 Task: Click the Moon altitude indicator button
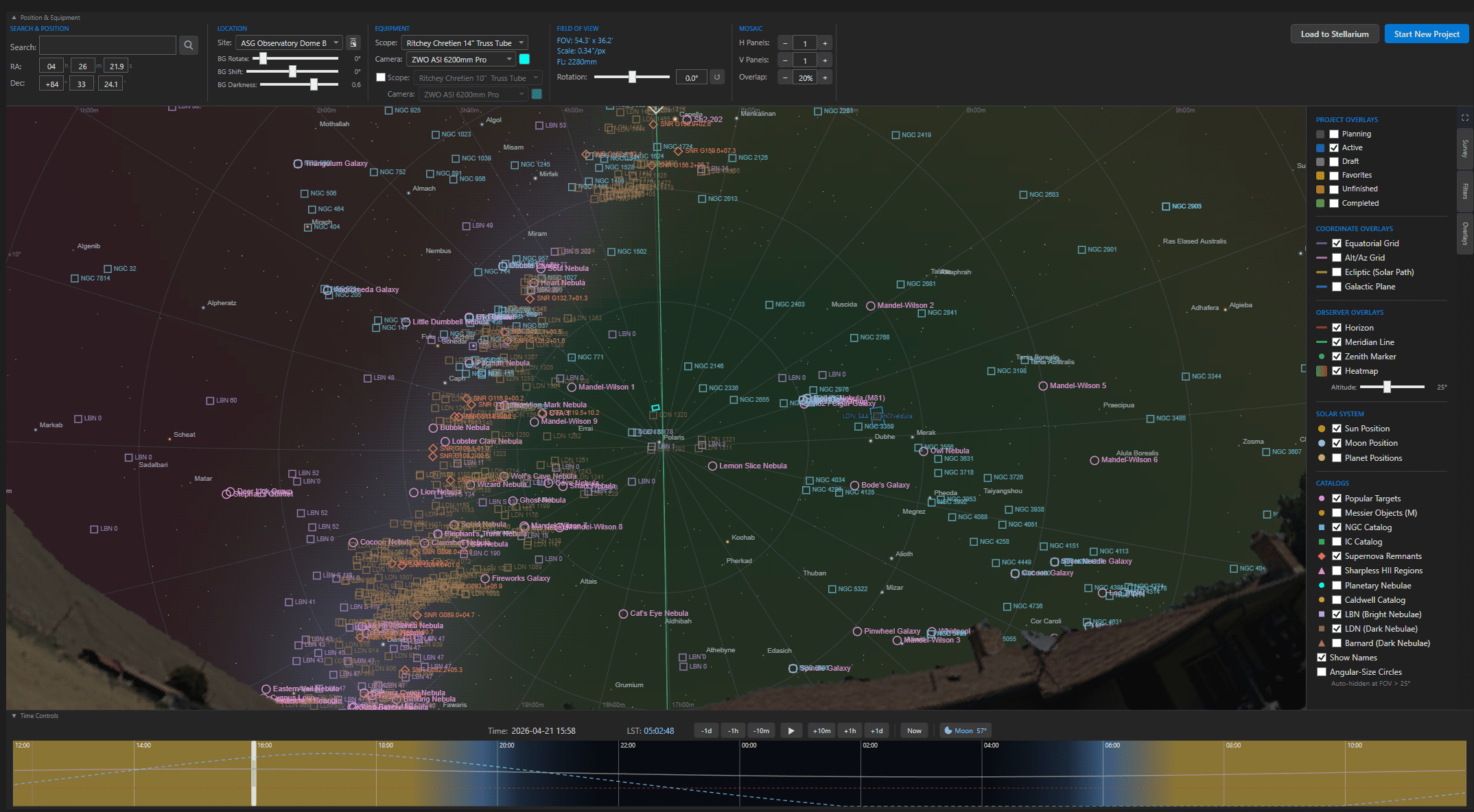click(x=965, y=731)
